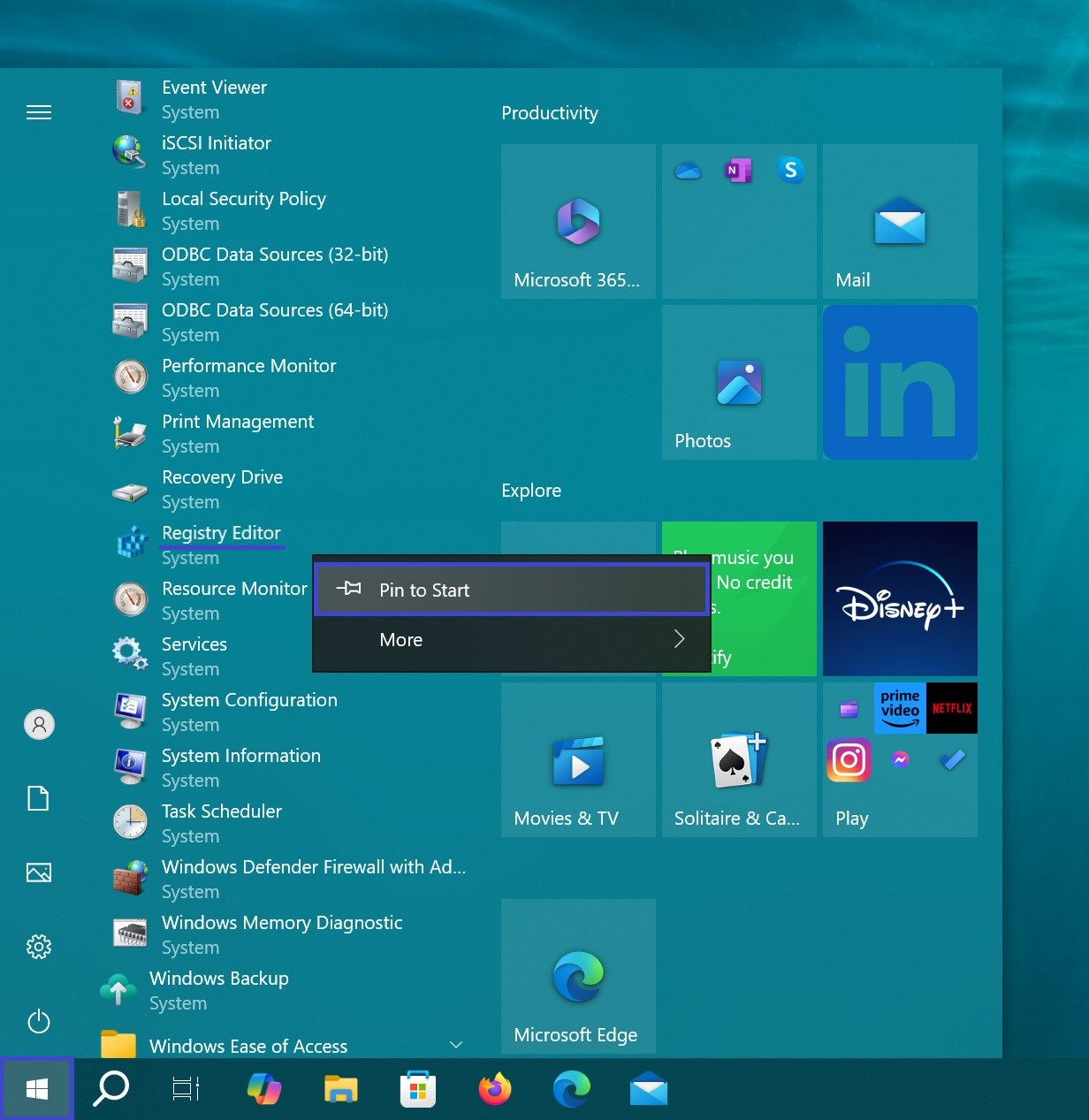This screenshot has width=1089, height=1120.
Task: Launch Copilot from the taskbar
Action: [263, 1089]
